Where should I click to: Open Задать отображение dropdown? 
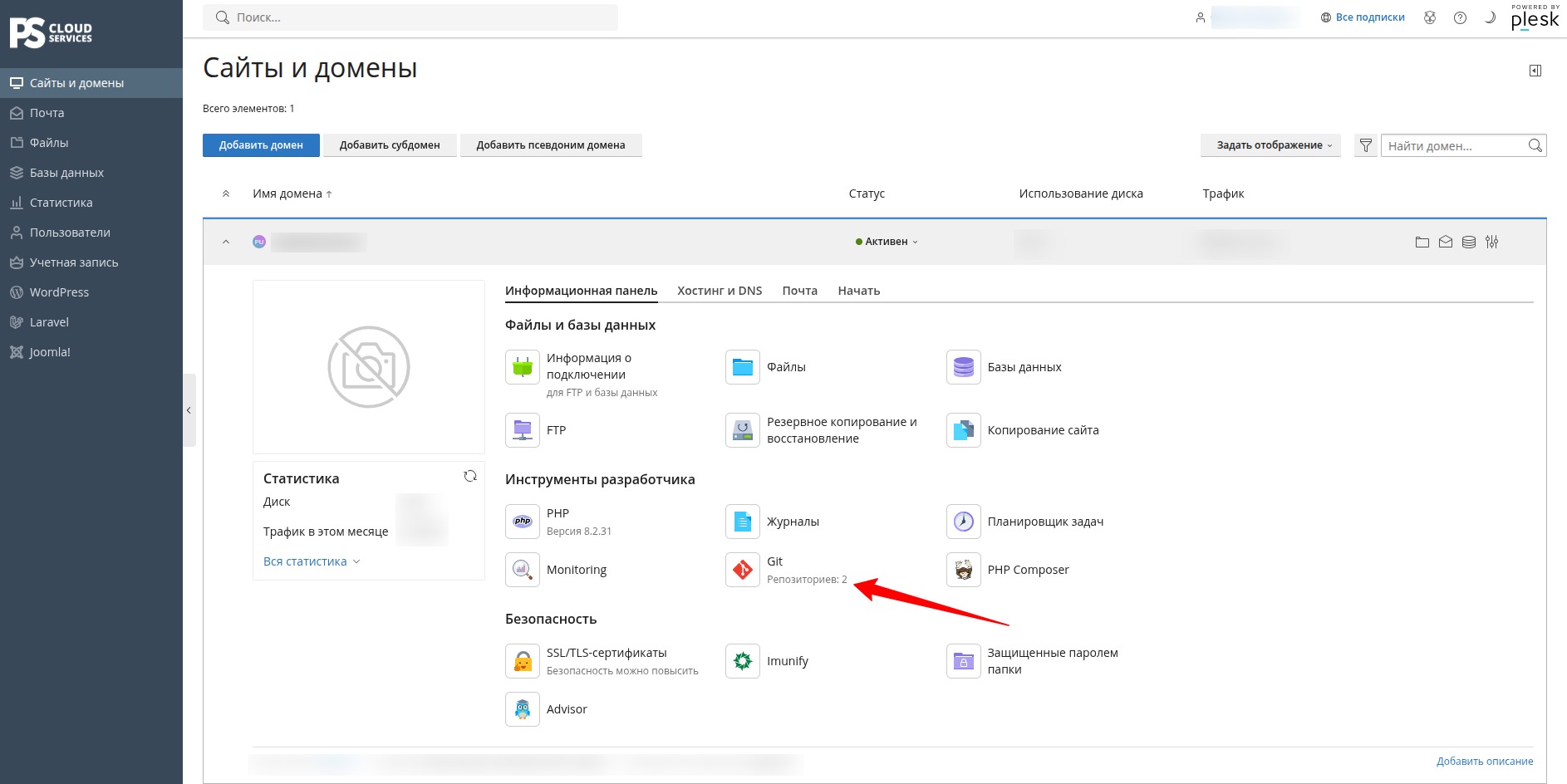1270,145
